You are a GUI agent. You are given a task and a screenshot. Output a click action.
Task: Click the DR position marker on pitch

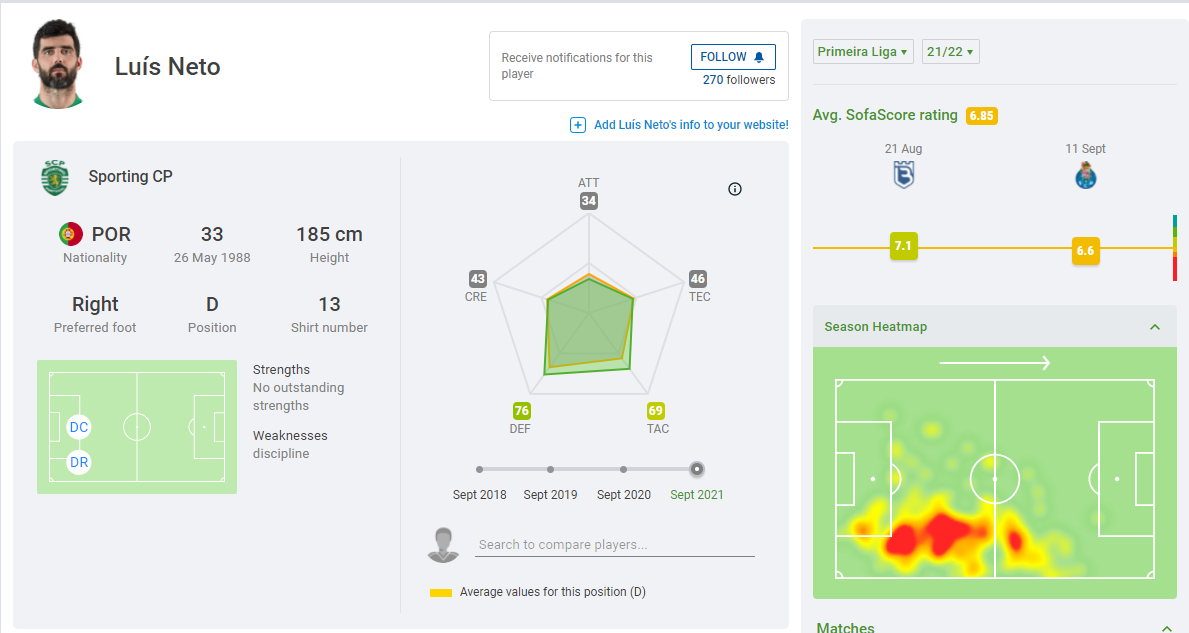[79, 462]
